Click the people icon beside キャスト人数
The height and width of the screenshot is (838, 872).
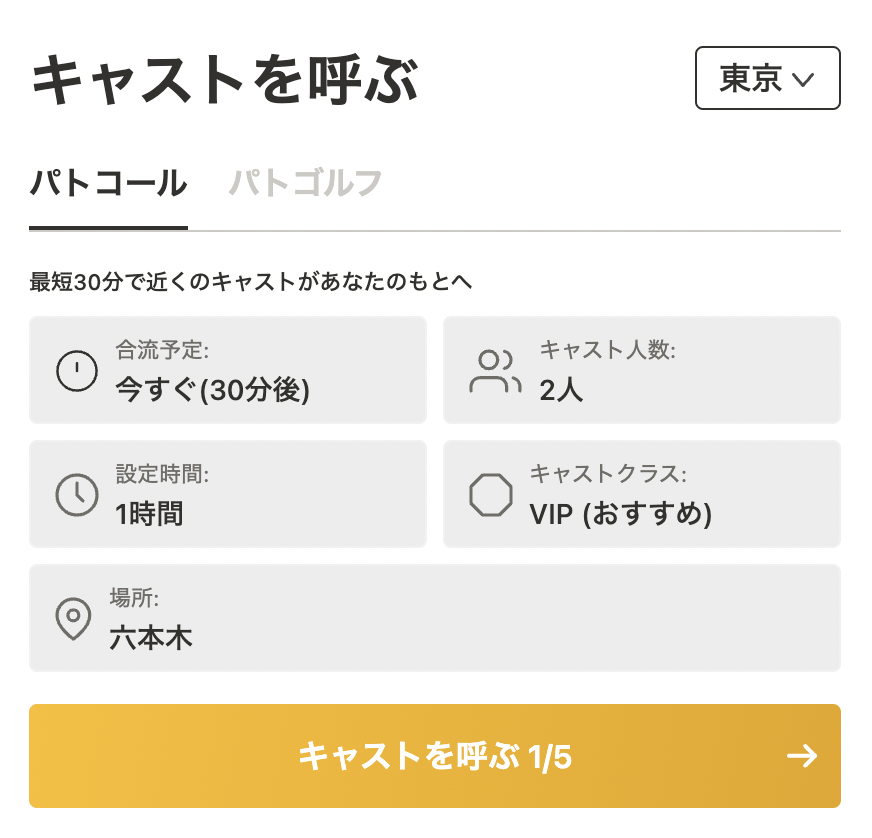coord(495,371)
